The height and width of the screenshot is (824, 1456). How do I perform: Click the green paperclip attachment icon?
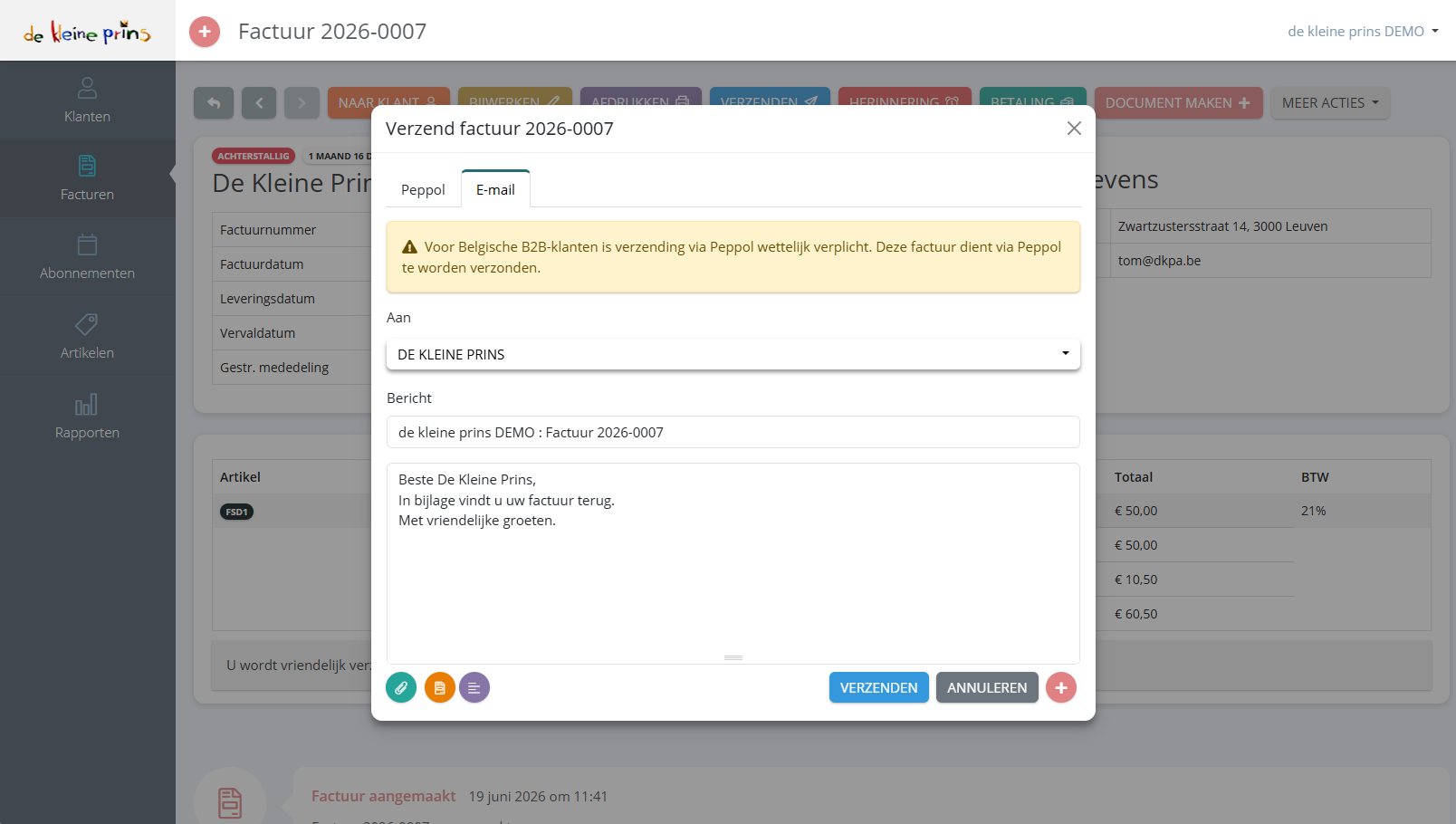(x=401, y=687)
